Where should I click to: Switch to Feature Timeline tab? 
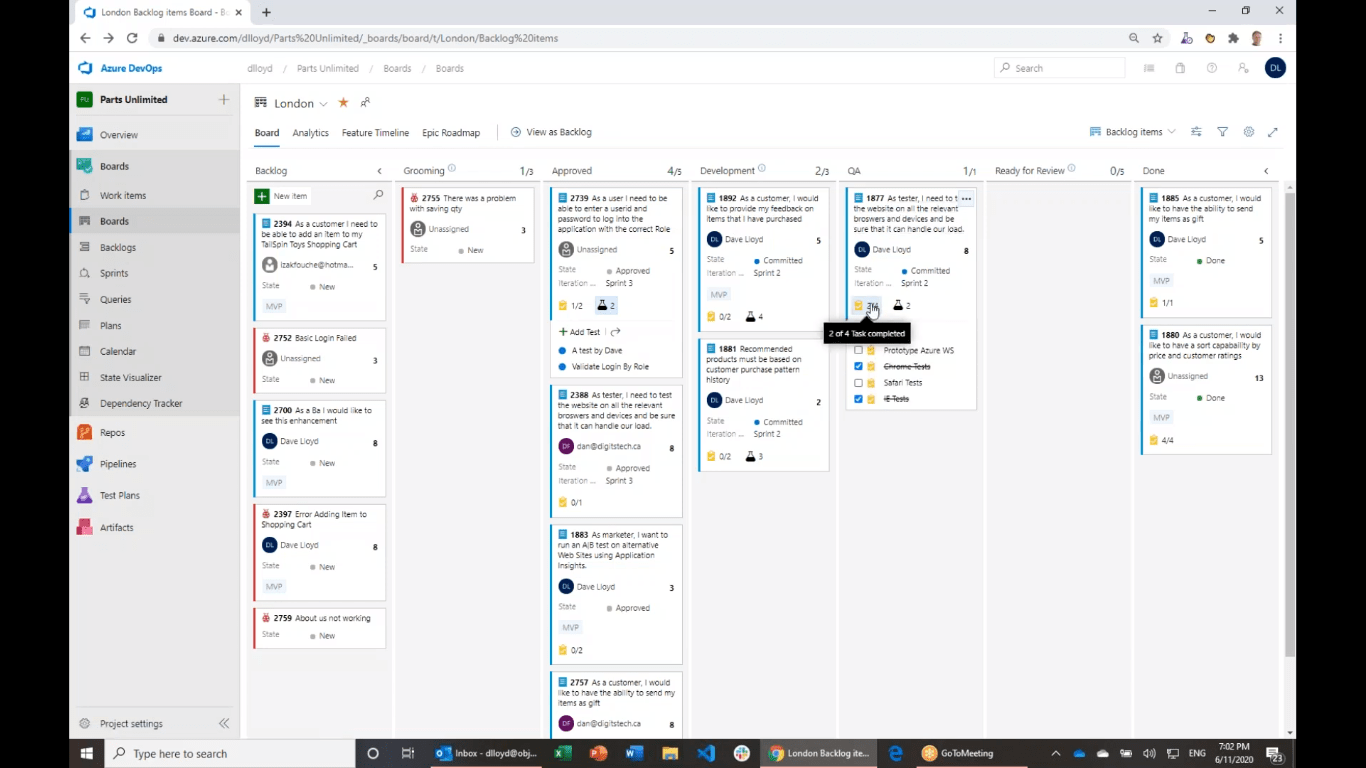point(375,133)
